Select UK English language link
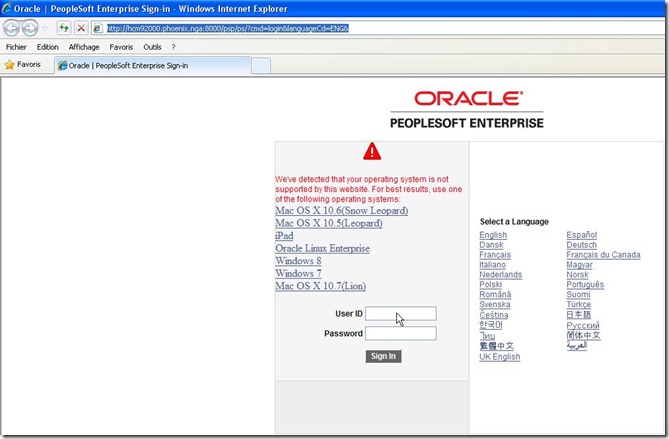 click(x=500, y=357)
